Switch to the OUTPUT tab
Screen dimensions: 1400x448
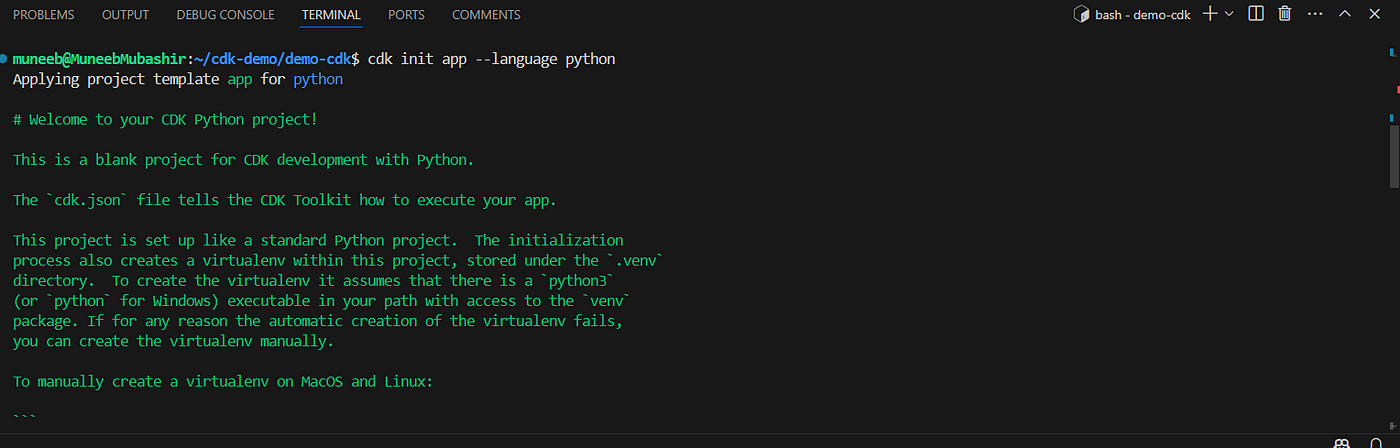(x=126, y=15)
